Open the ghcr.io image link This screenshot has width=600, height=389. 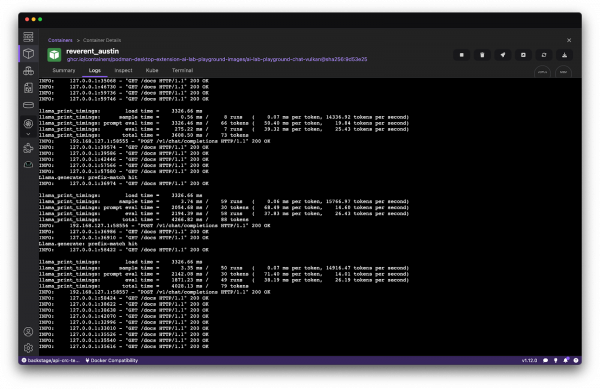tap(217, 59)
